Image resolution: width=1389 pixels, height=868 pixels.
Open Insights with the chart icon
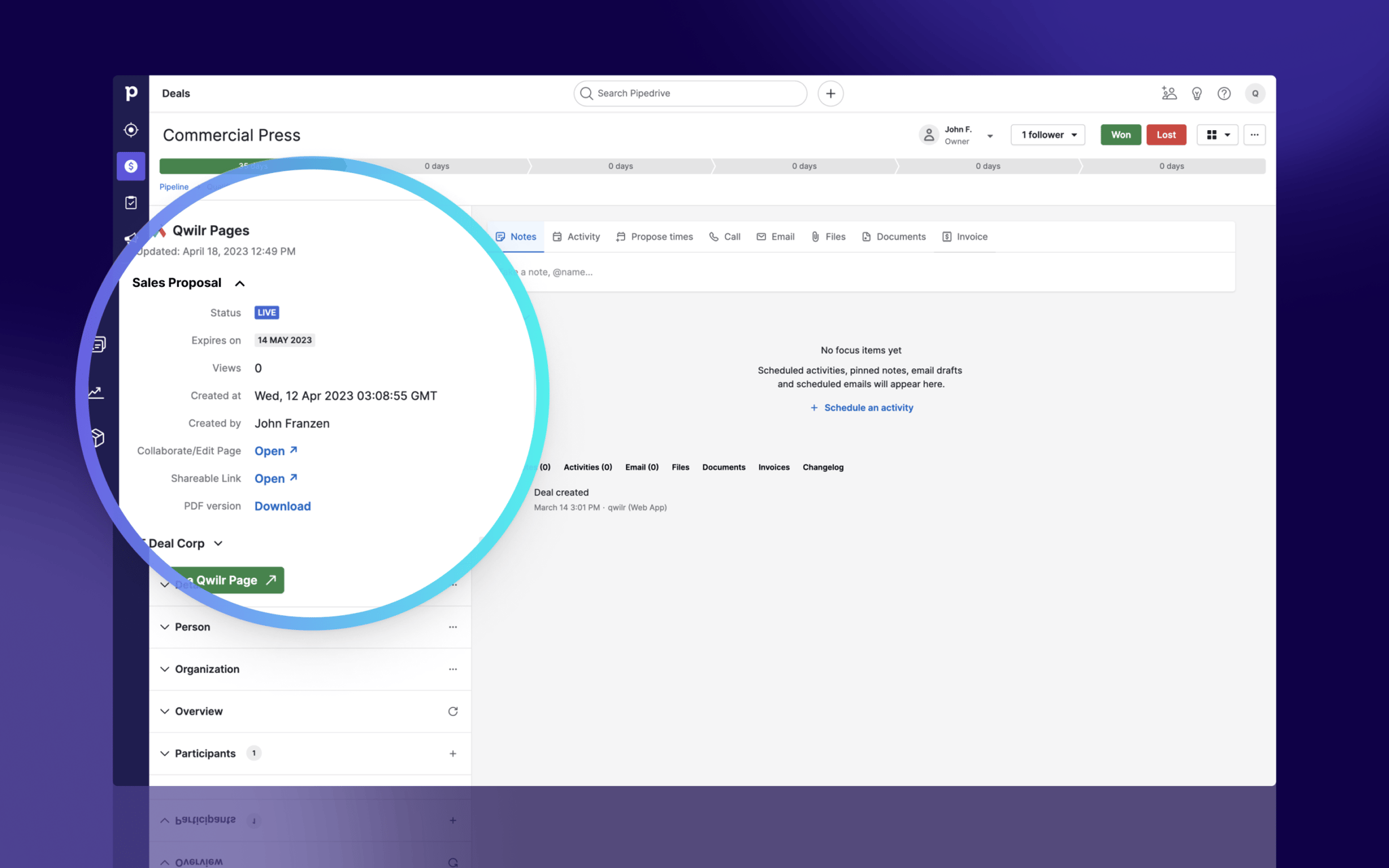click(96, 392)
